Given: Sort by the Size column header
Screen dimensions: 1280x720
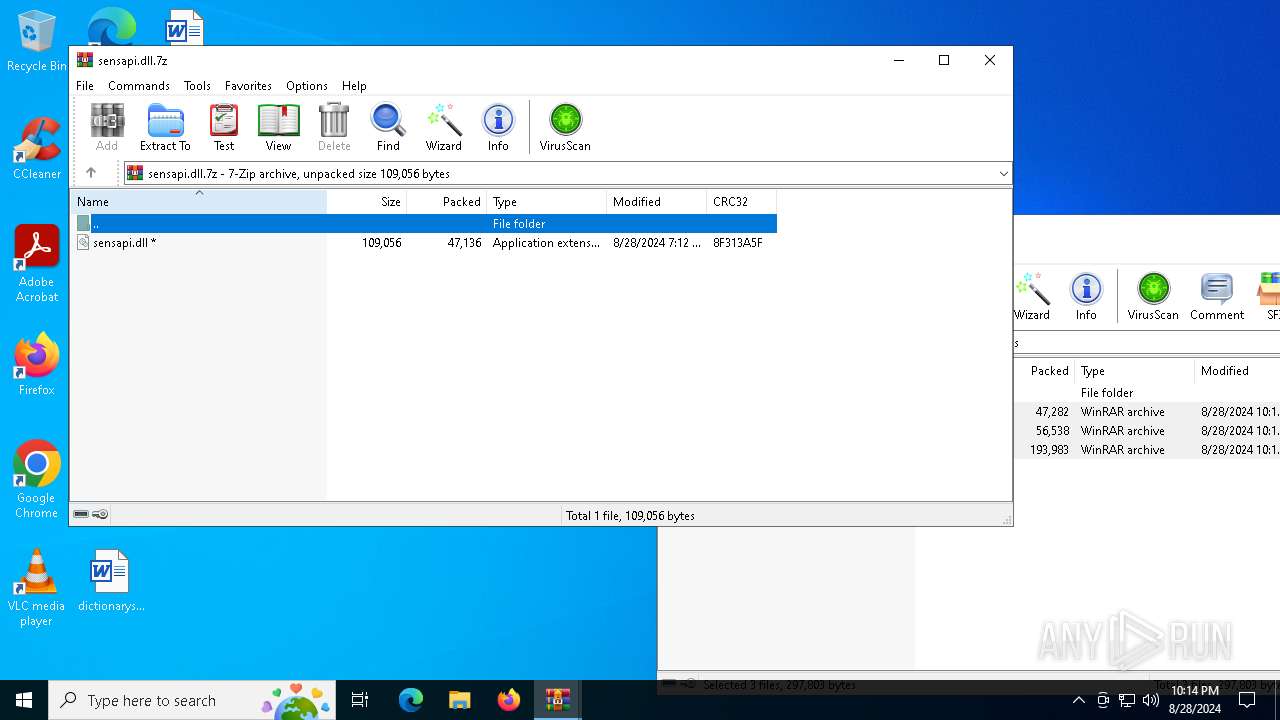Looking at the screenshot, I should point(366,201).
